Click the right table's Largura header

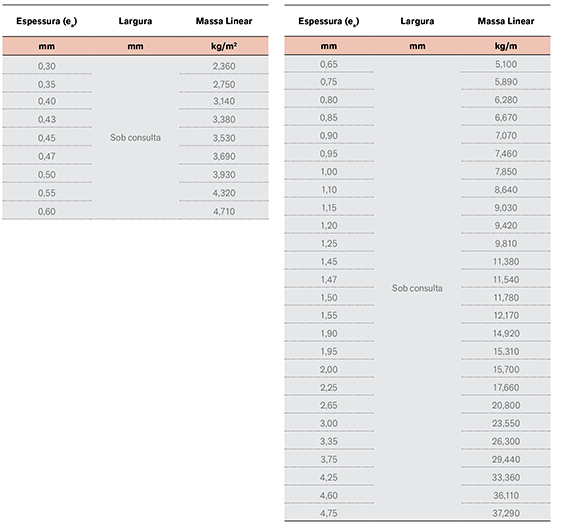pos(417,21)
